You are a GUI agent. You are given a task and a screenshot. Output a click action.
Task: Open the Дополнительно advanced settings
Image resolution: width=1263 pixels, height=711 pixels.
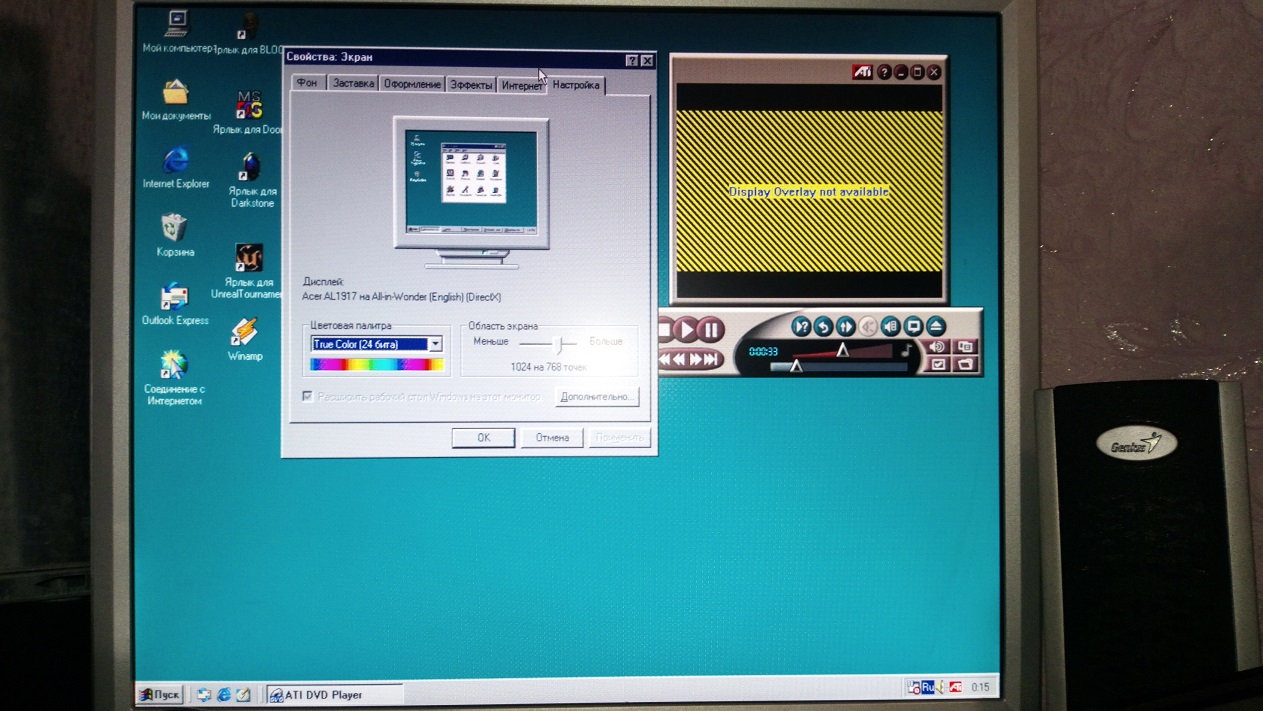click(597, 397)
